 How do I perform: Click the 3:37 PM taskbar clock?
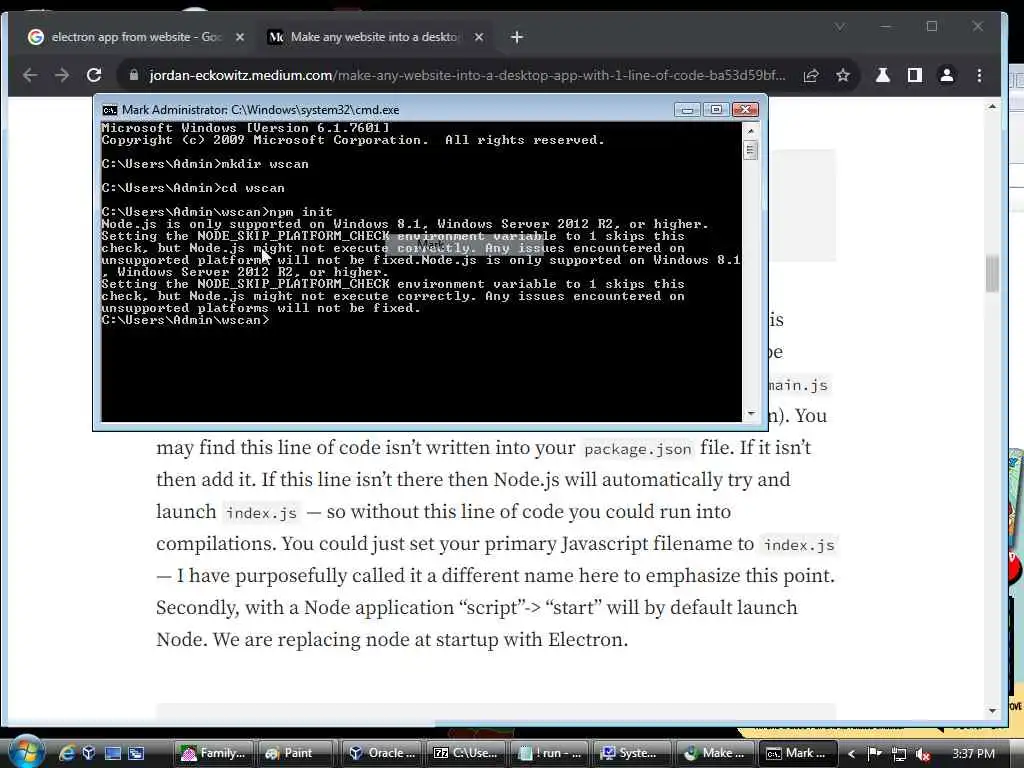[x=973, y=754]
